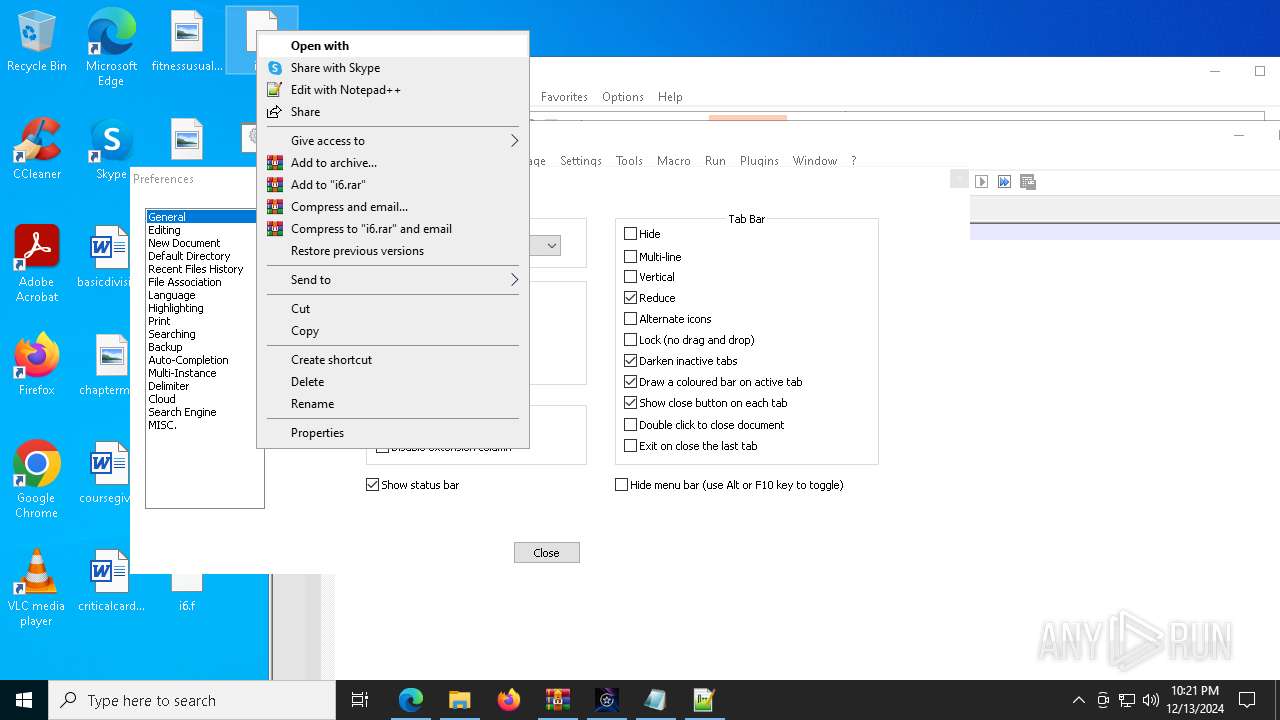Select the criticalcard Word document icon

tap(111, 581)
